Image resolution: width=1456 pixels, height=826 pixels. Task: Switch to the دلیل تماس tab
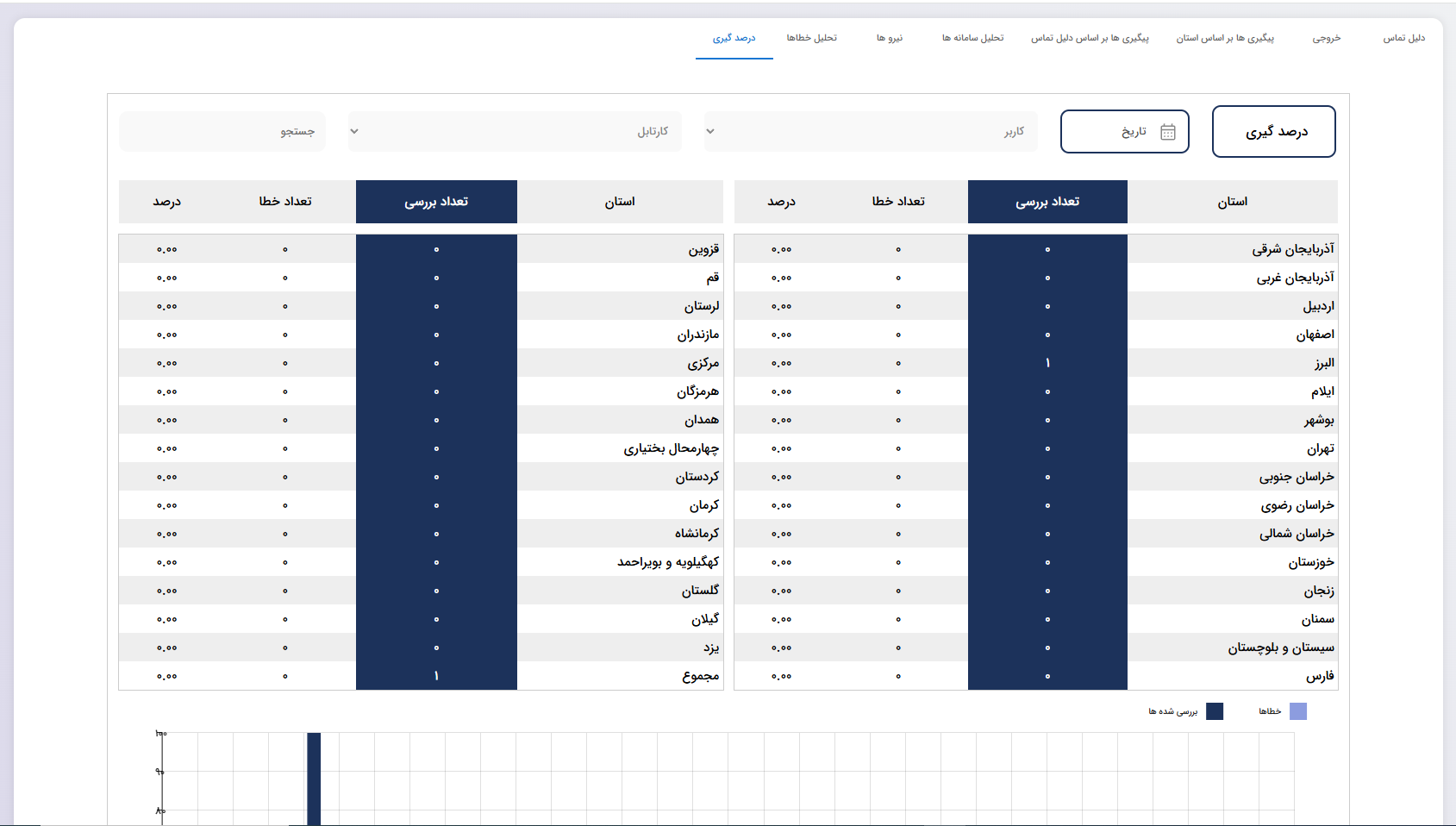point(1404,38)
